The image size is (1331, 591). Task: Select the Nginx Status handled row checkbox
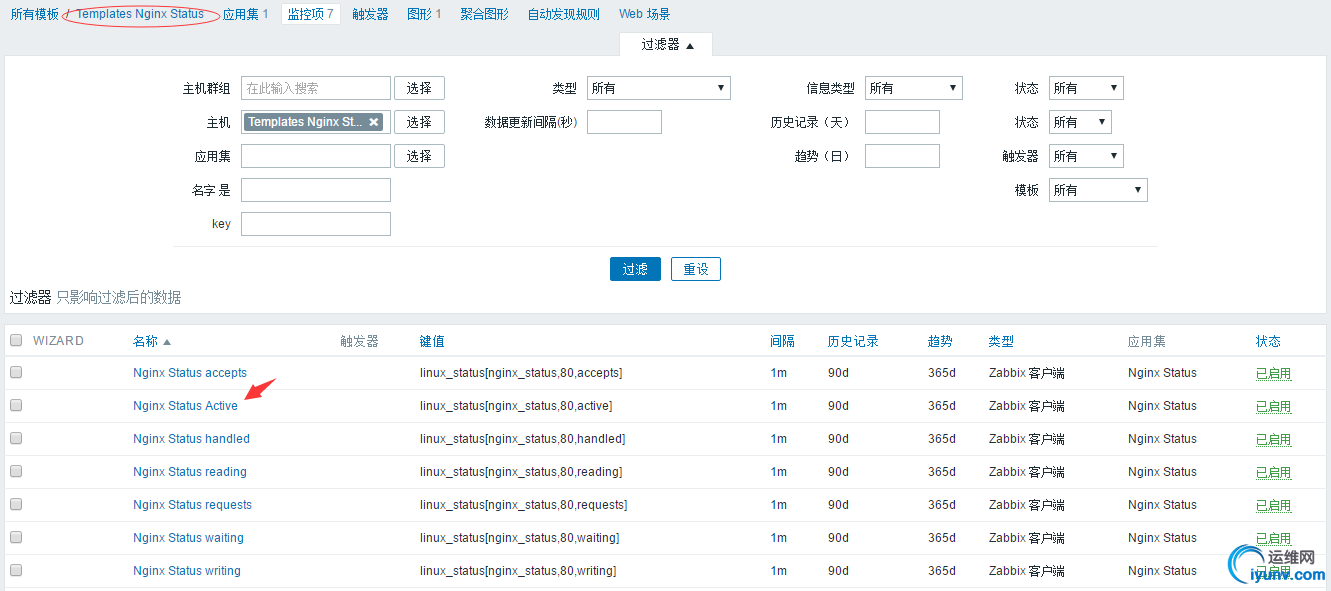(16, 439)
